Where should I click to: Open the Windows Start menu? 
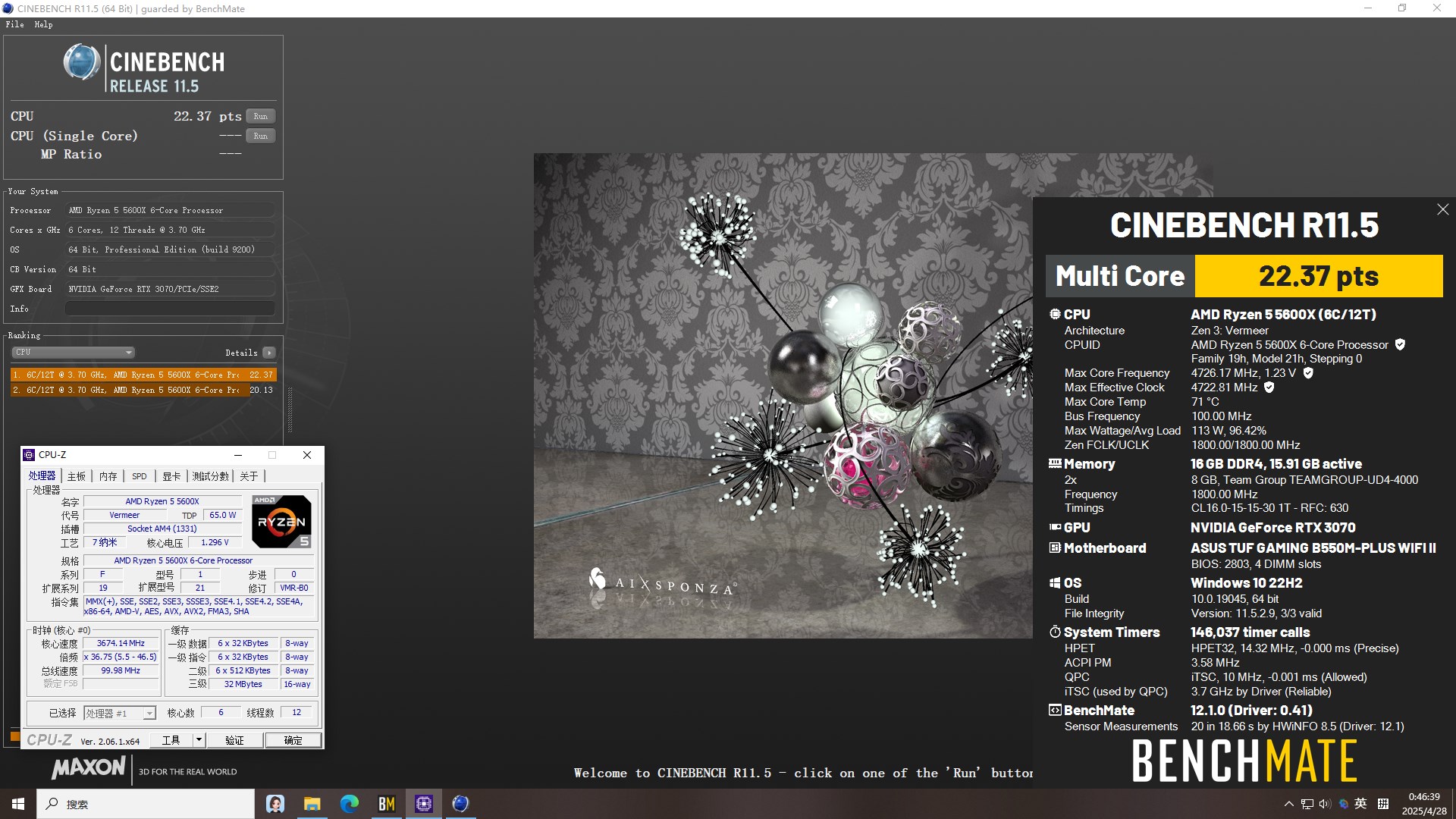18,804
